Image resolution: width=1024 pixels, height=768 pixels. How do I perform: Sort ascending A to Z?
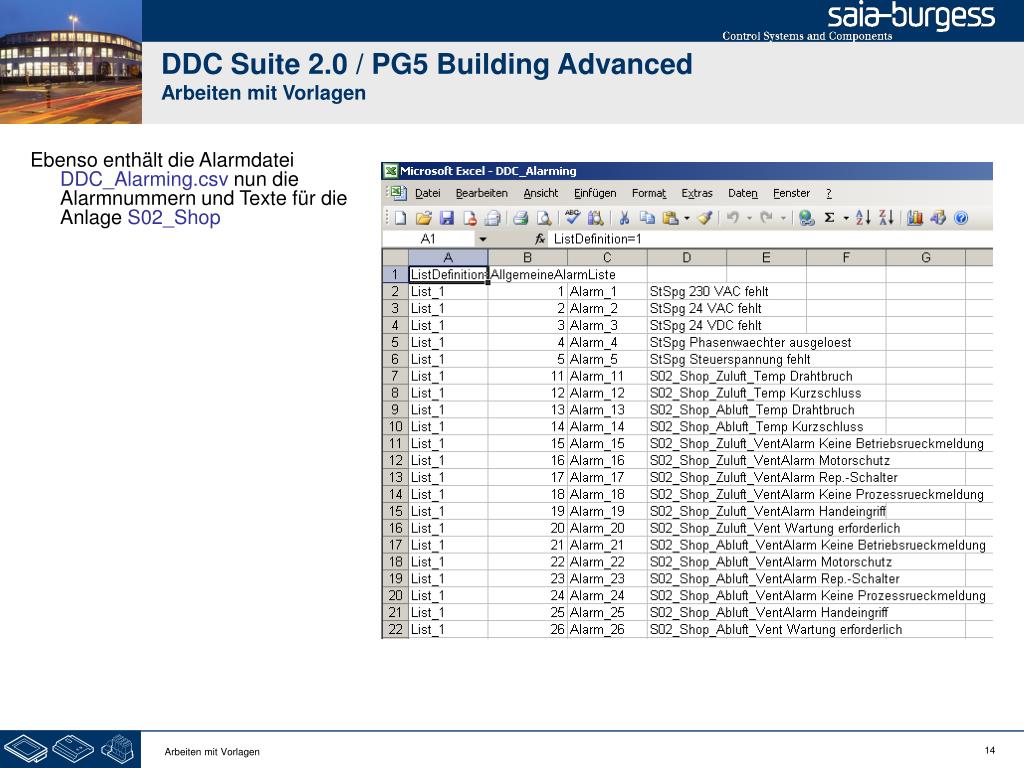(863, 218)
